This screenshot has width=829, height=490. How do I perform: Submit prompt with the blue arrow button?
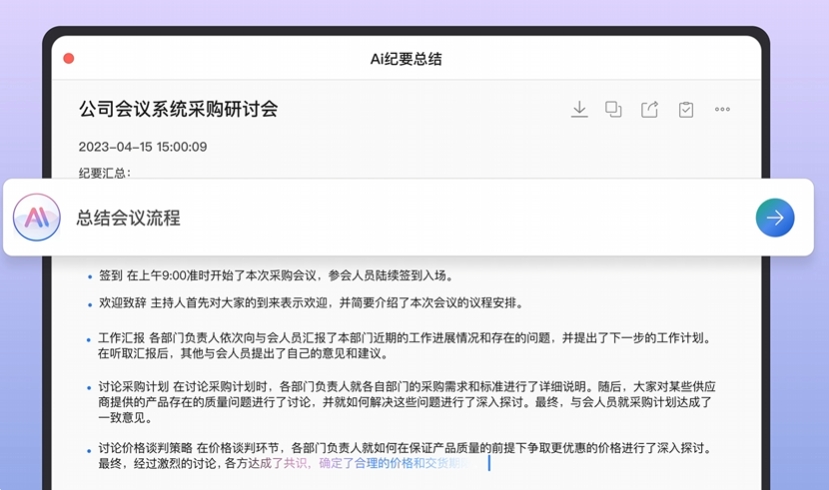tap(775, 217)
